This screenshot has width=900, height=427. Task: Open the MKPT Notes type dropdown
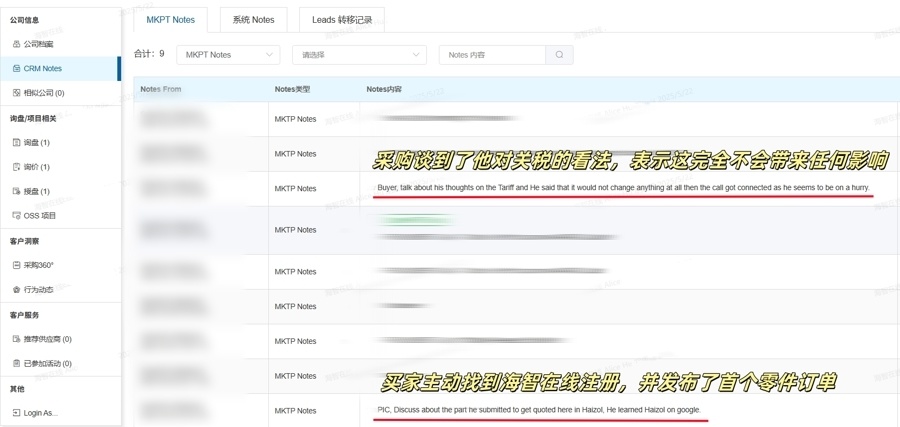click(x=228, y=55)
